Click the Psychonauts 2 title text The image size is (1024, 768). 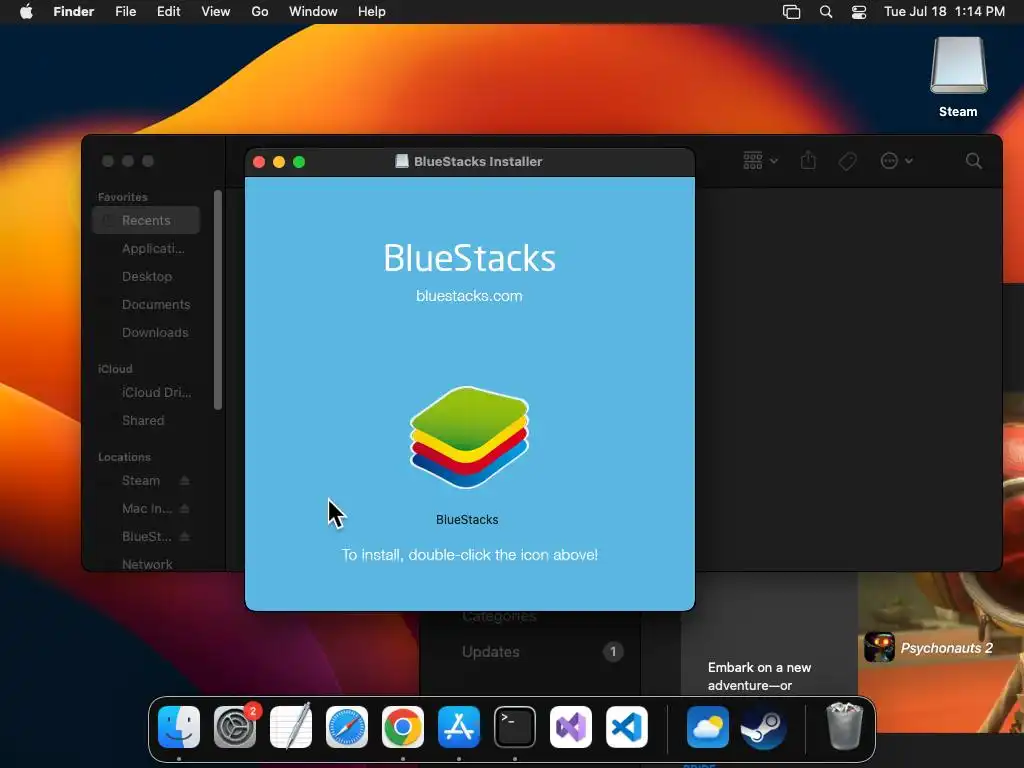click(946, 648)
